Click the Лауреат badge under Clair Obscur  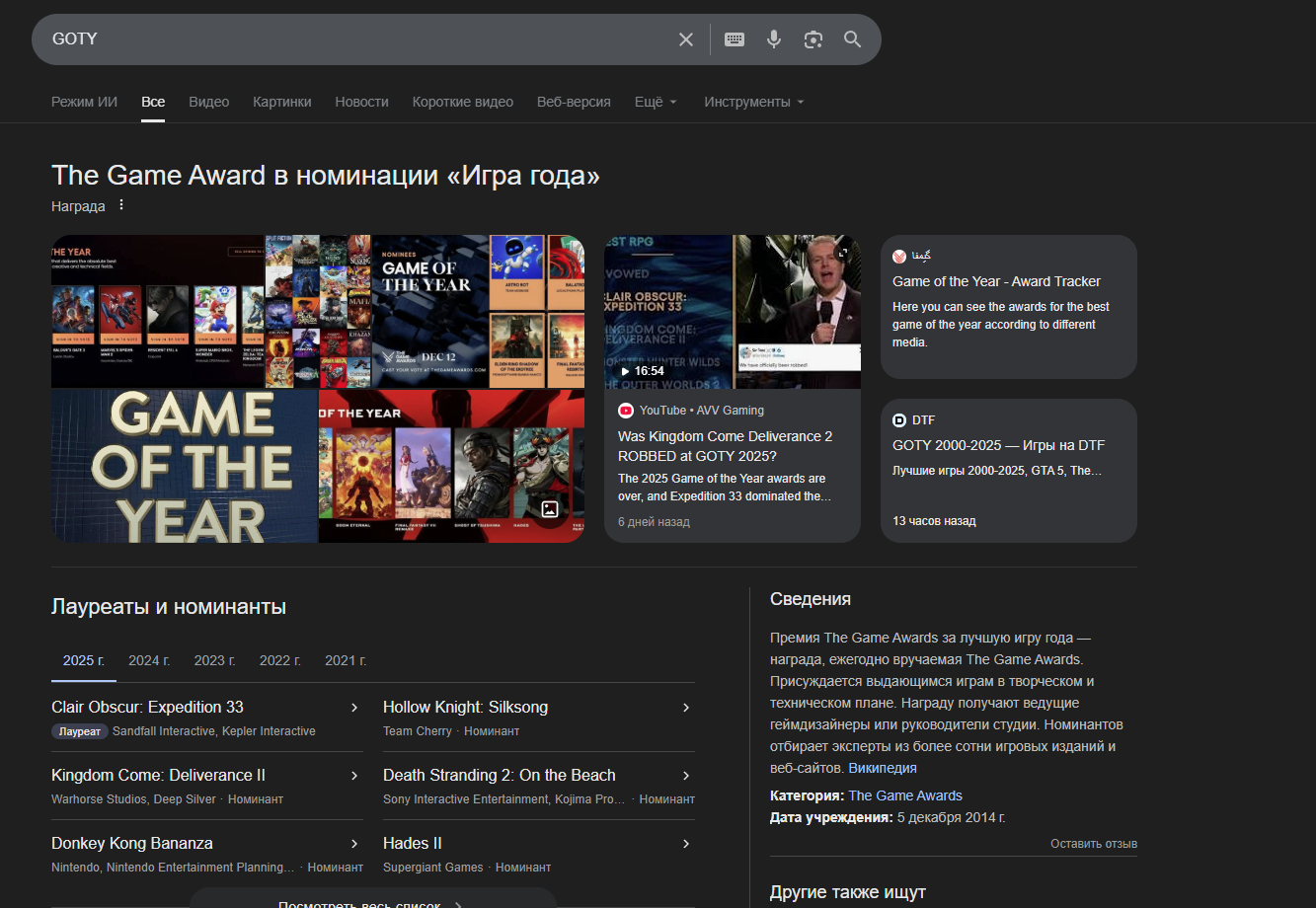(79, 731)
